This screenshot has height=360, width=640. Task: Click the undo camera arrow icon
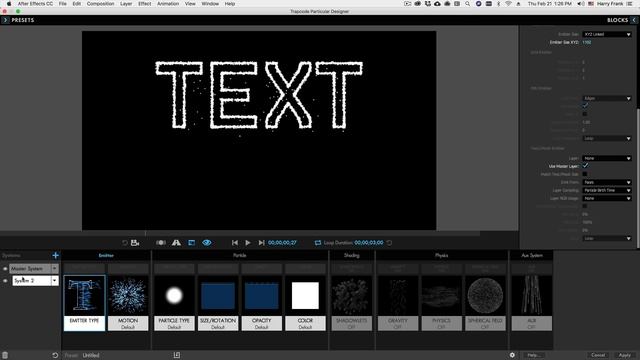tap(124, 243)
